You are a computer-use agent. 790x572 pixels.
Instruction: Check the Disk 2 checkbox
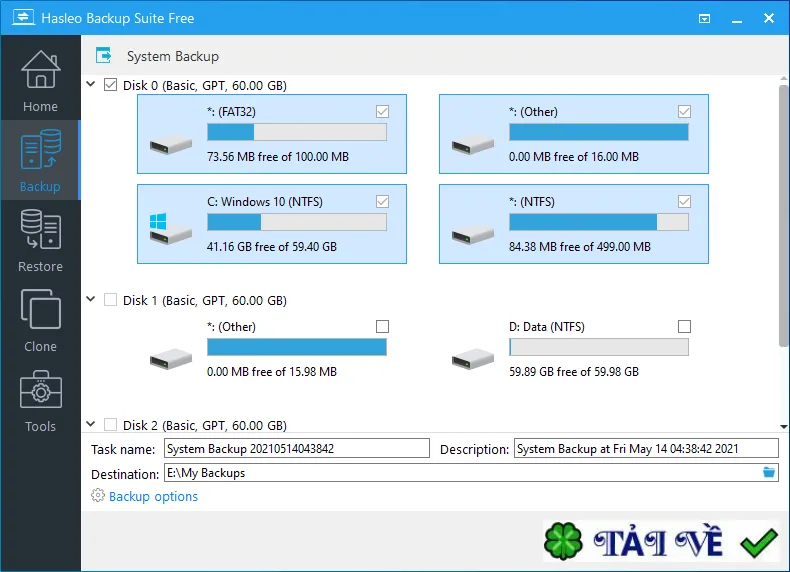point(110,424)
